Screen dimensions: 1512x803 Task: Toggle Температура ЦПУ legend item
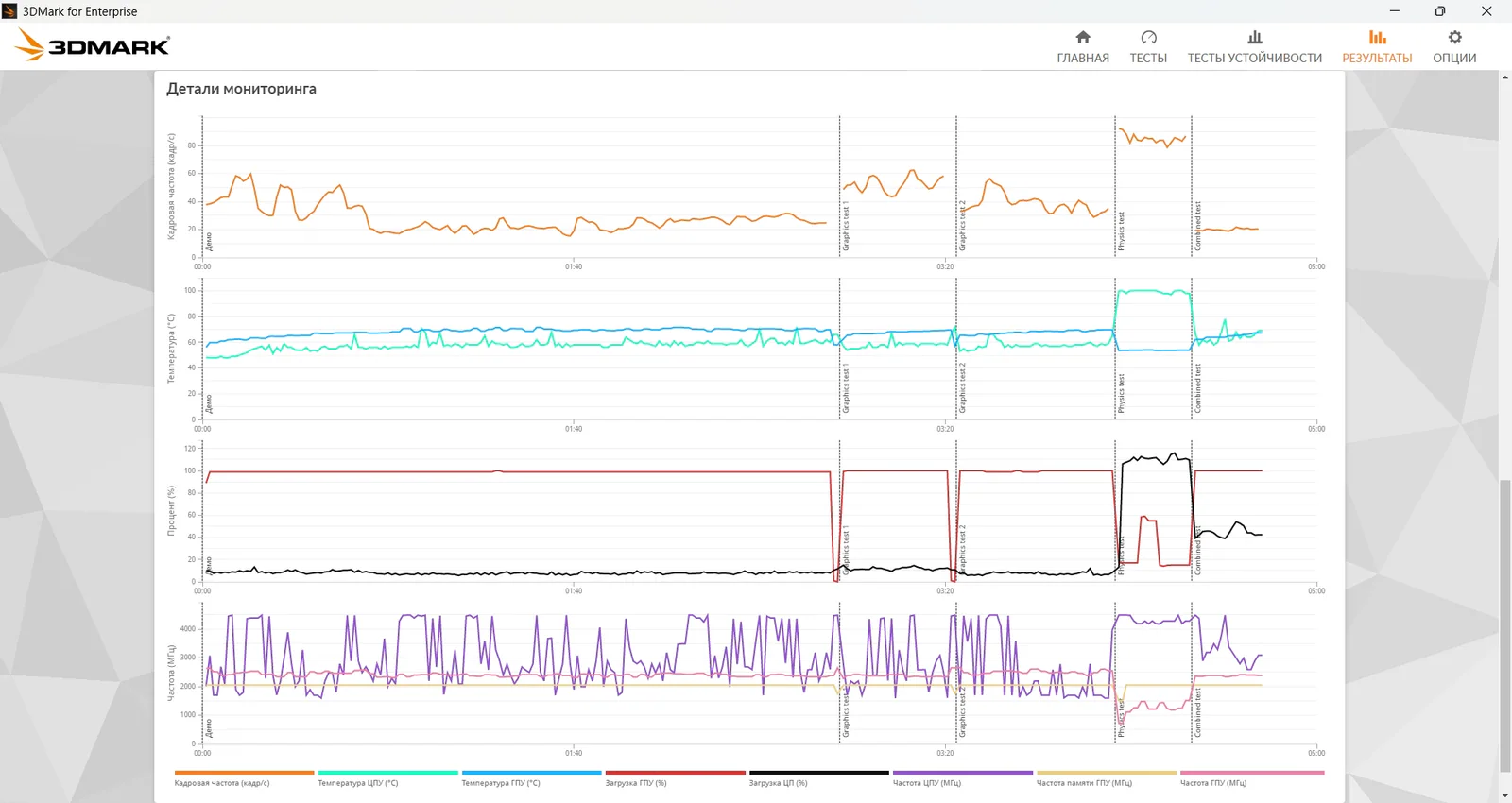pyautogui.click(x=387, y=778)
